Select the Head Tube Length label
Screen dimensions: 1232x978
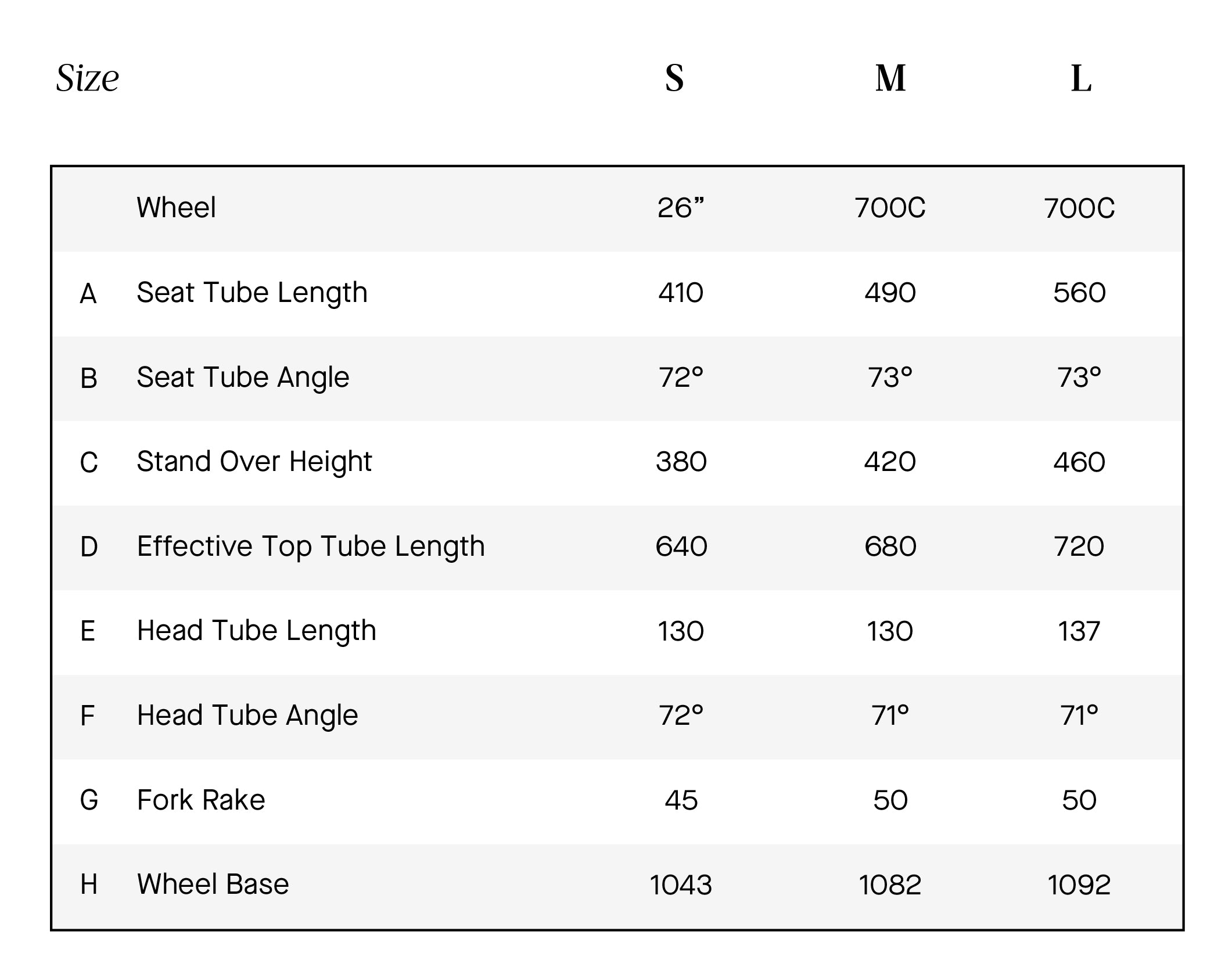256,631
